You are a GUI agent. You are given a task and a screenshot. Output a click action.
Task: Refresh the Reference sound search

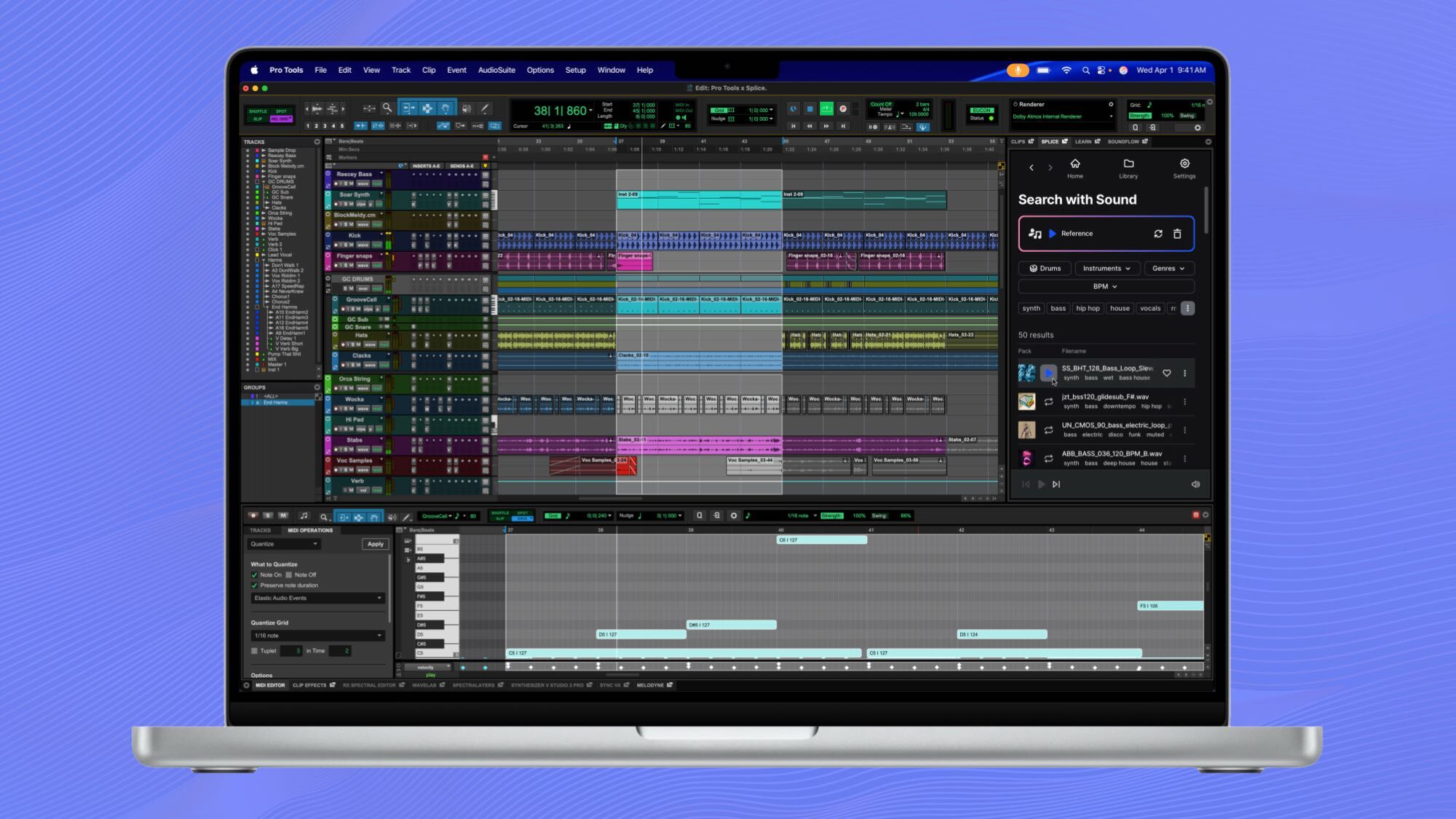(1157, 234)
